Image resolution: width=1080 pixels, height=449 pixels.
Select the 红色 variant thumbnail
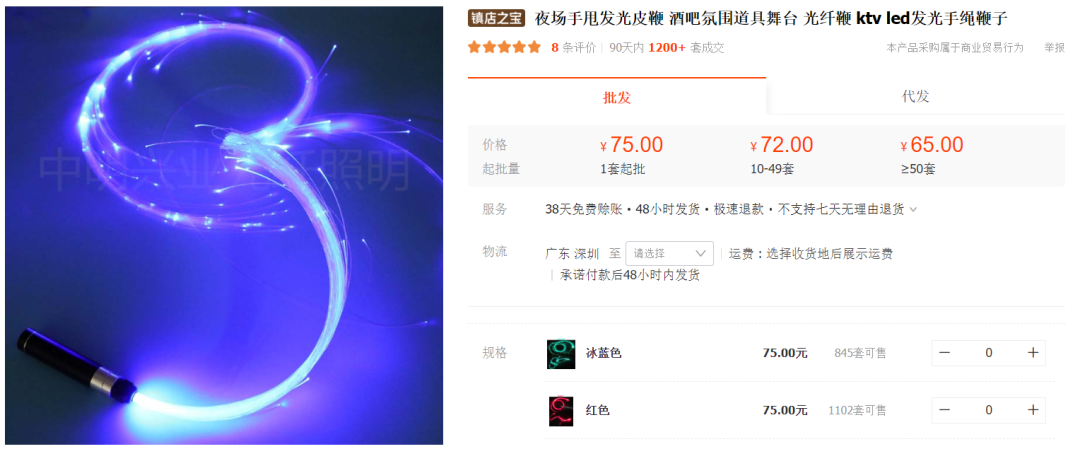tap(561, 410)
